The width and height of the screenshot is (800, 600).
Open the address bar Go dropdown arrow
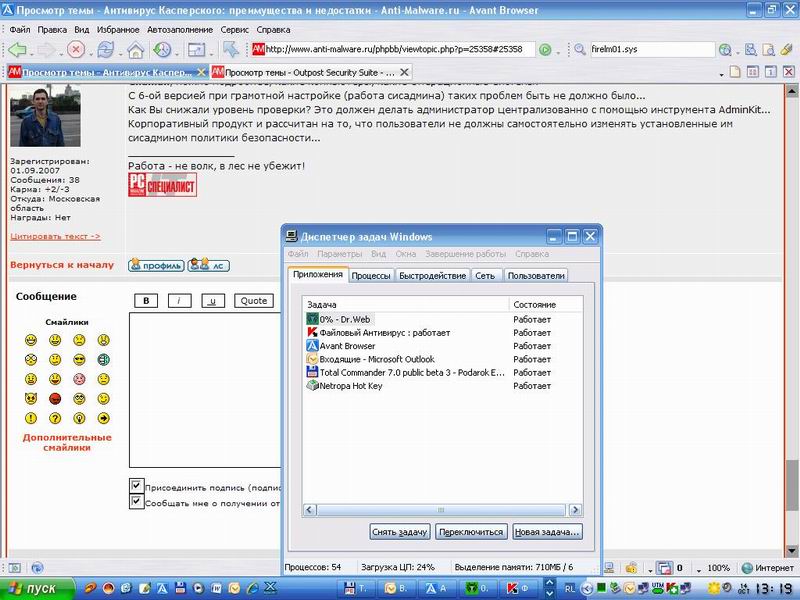558,53
